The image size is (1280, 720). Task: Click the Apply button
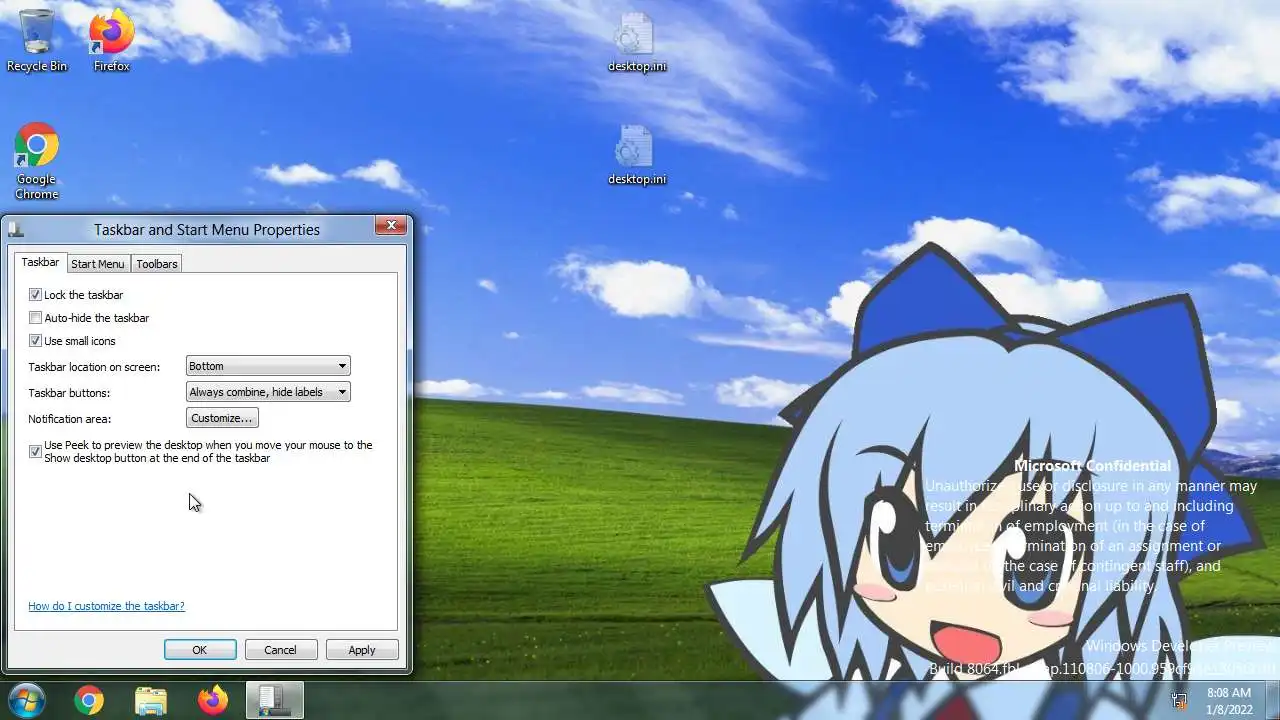pyautogui.click(x=362, y=650)
